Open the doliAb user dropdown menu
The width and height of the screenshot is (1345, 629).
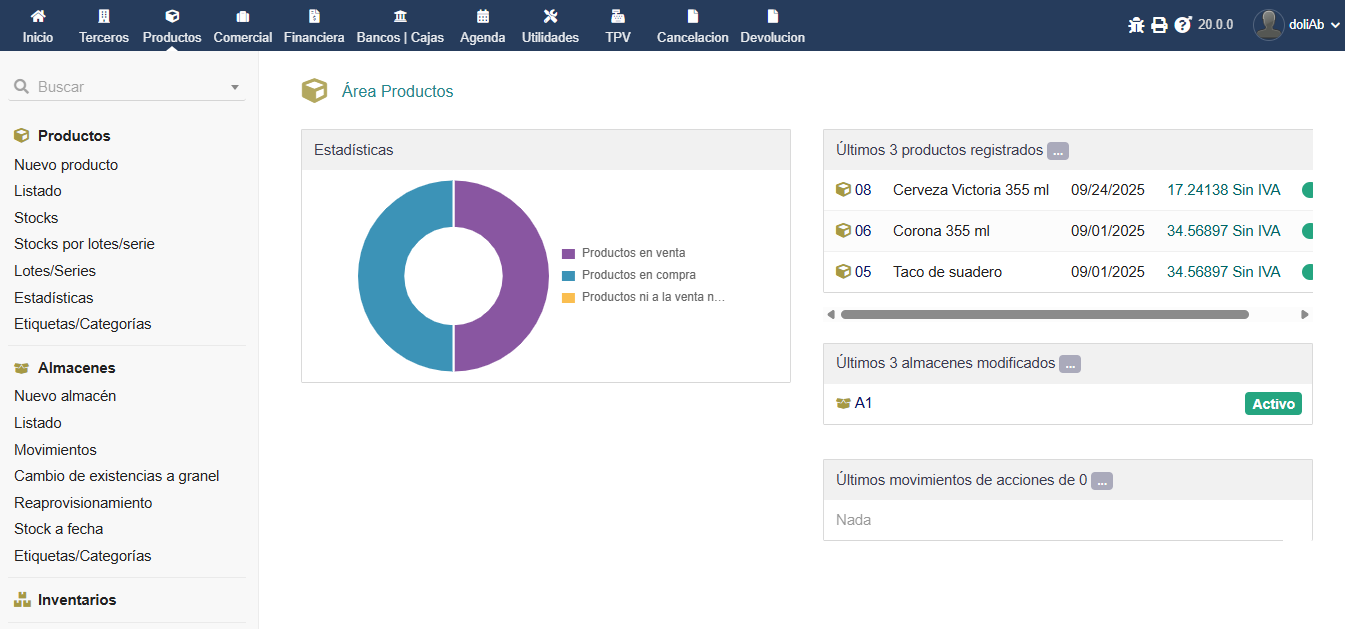tap(1297, 25)
